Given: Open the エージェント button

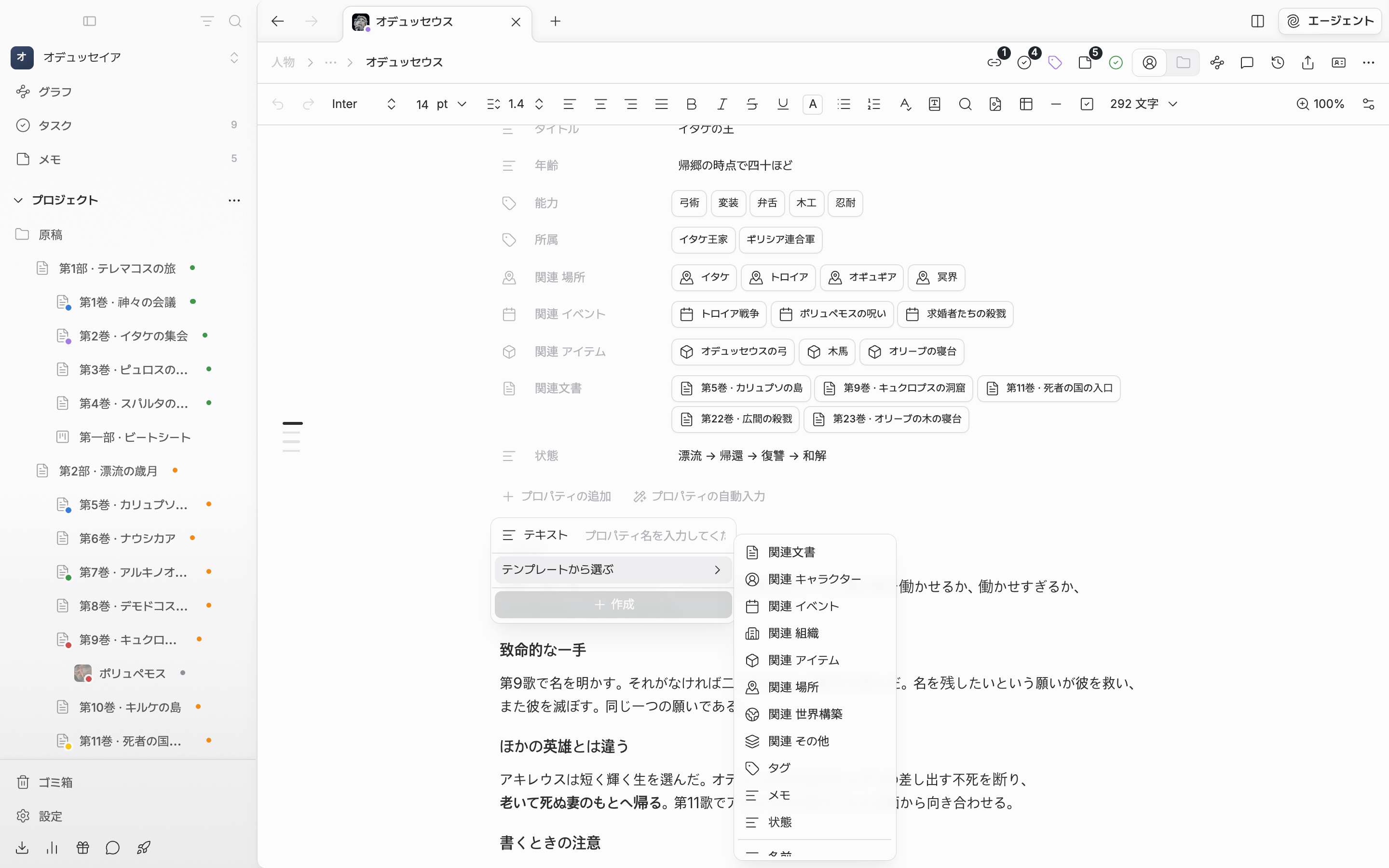Looking at the screenshot, I should (1329, 21).
